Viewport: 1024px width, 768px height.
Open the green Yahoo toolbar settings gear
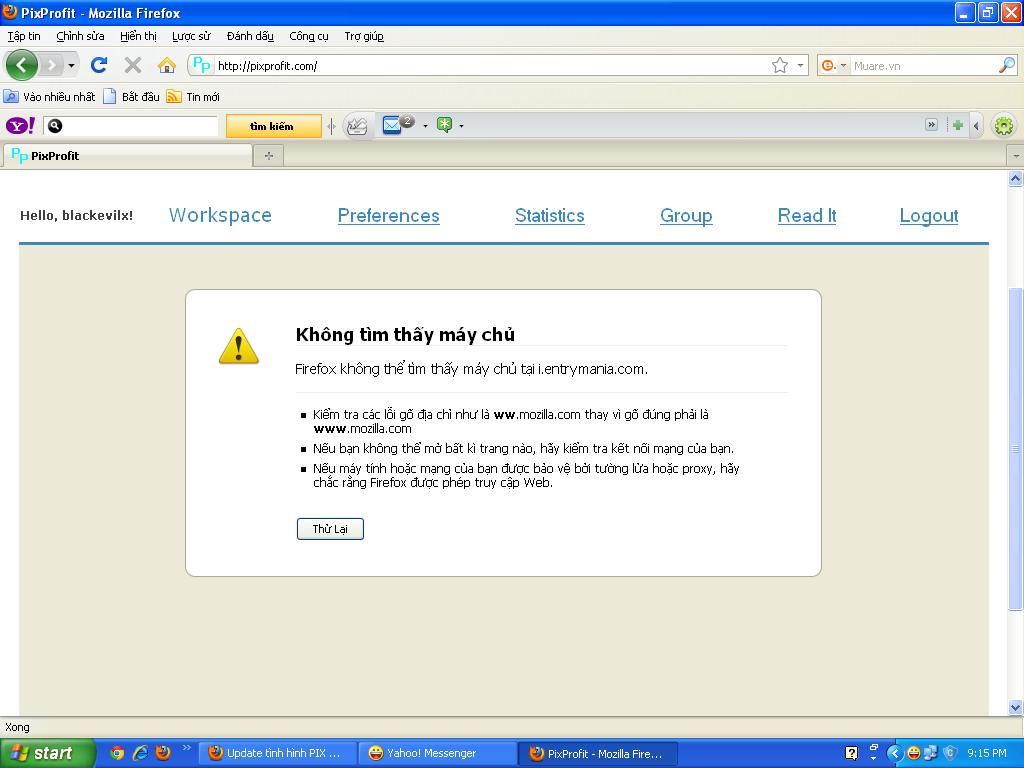coord(1003,125)
